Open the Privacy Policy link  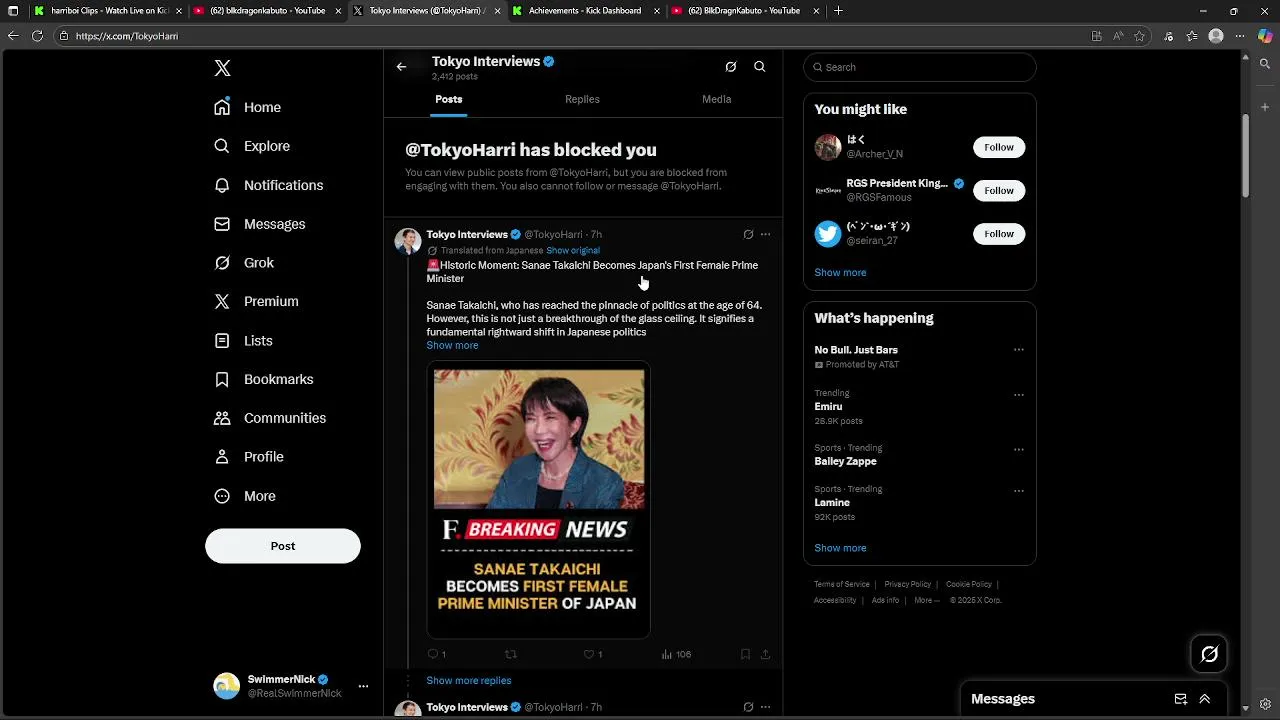click(x=907, y=584)
